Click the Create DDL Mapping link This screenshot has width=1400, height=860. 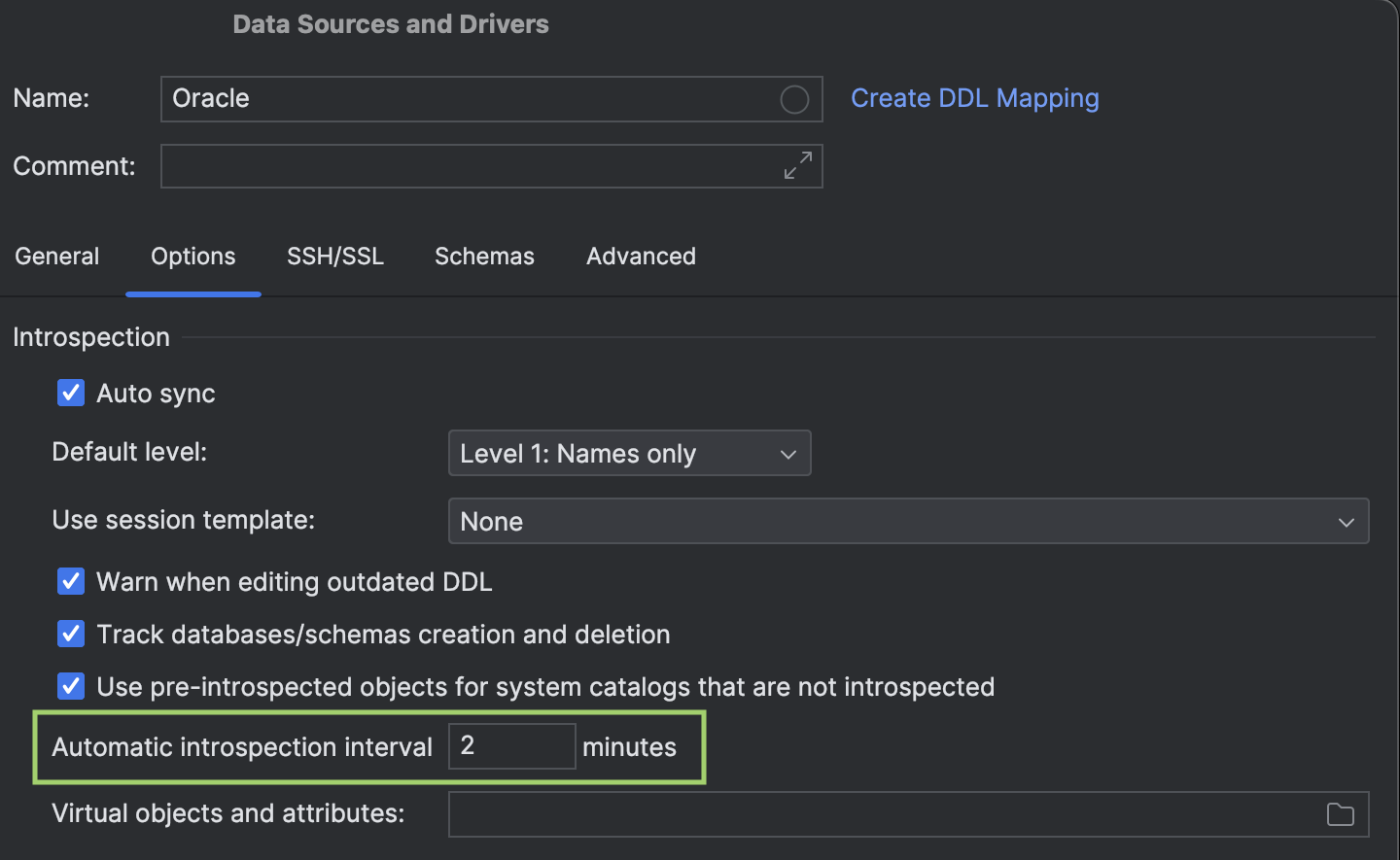(974, 98)
